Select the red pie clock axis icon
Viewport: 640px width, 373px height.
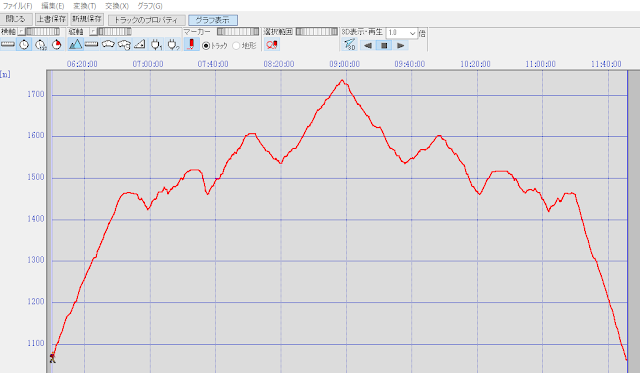click(57, 44)
